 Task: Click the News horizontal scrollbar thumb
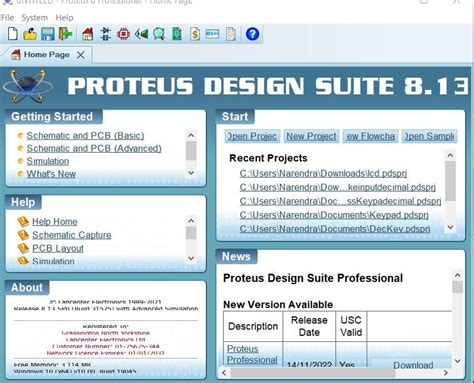(313, 373)
